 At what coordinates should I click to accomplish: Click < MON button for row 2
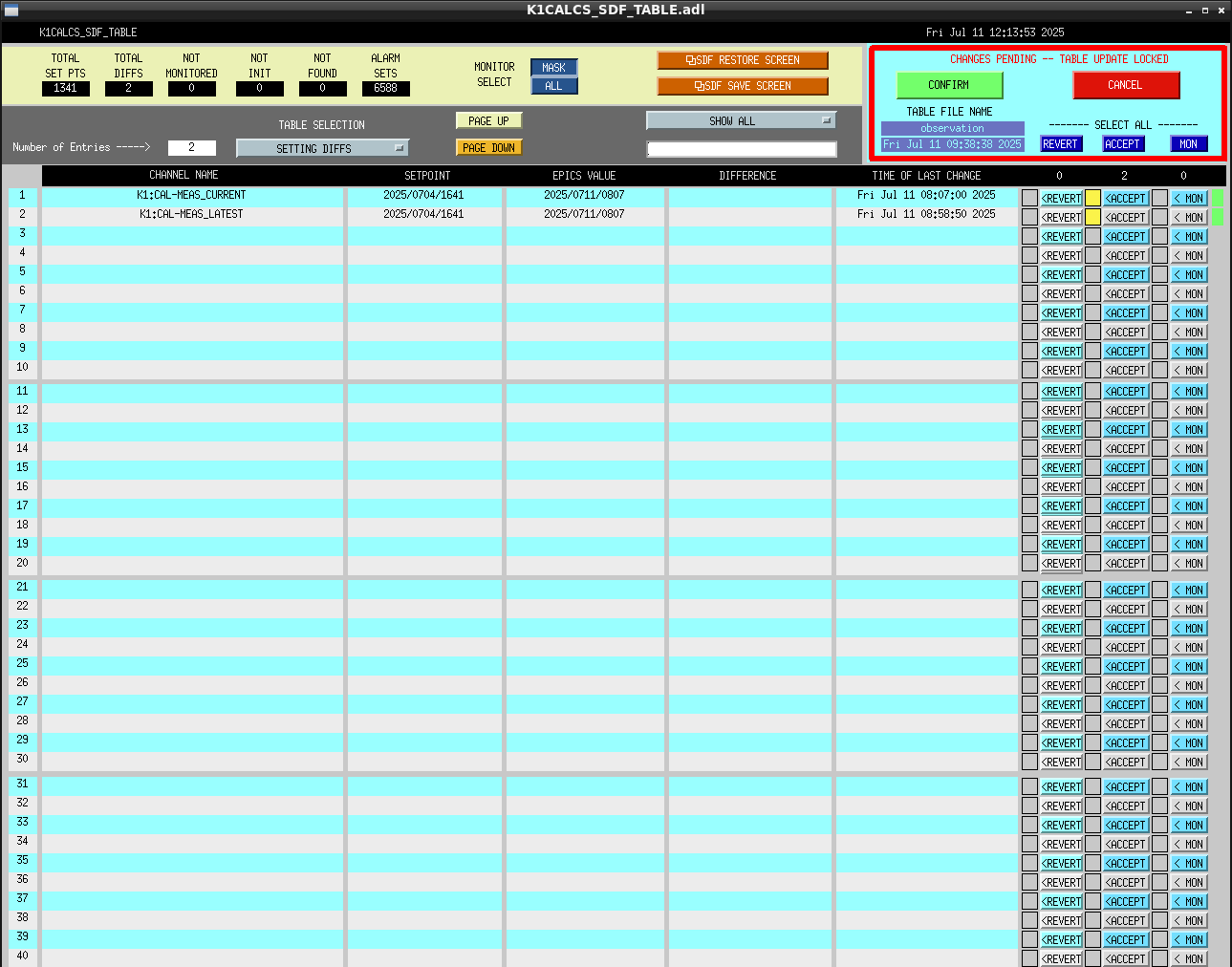(x=1189, y=217)
